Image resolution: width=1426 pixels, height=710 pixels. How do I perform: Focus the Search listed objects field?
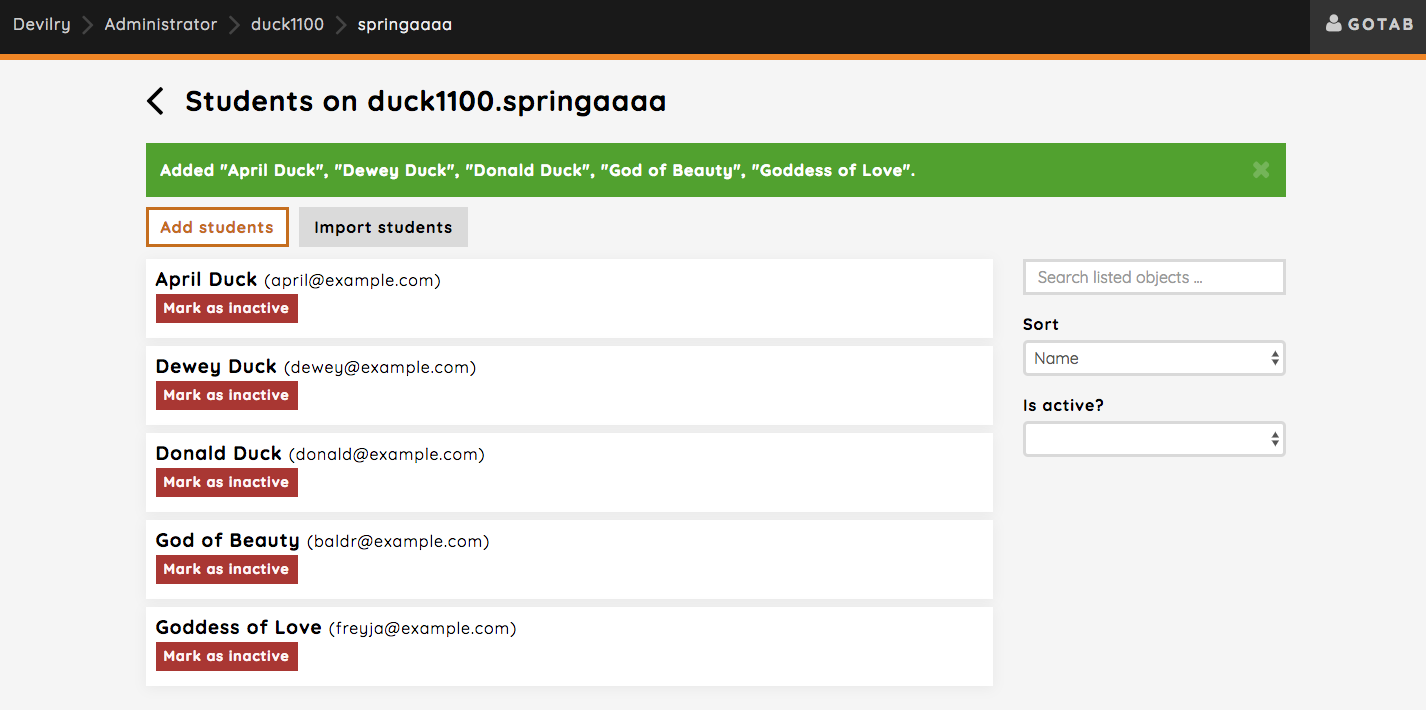pos(1154,277)
